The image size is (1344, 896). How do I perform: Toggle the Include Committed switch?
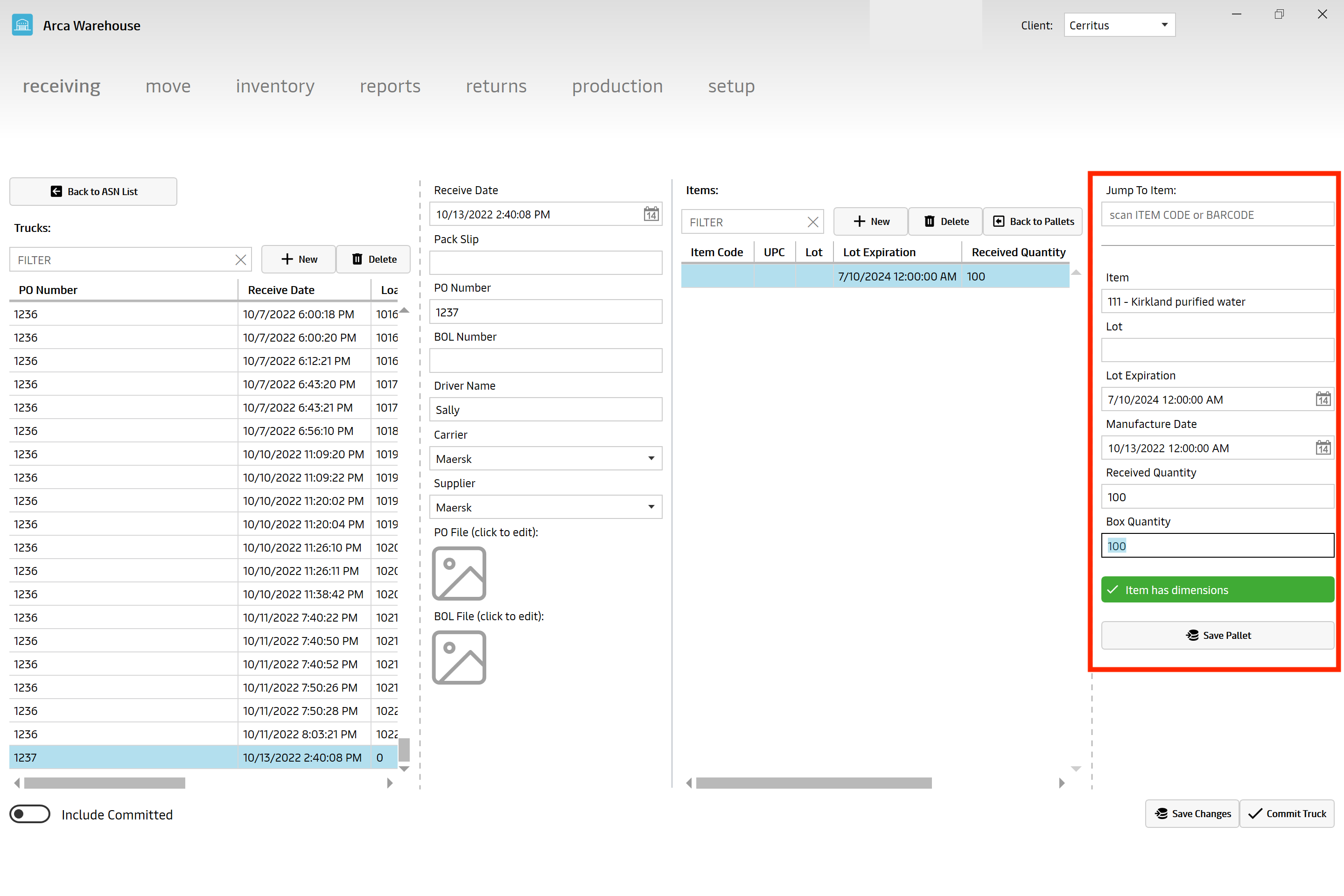(30, 814)
